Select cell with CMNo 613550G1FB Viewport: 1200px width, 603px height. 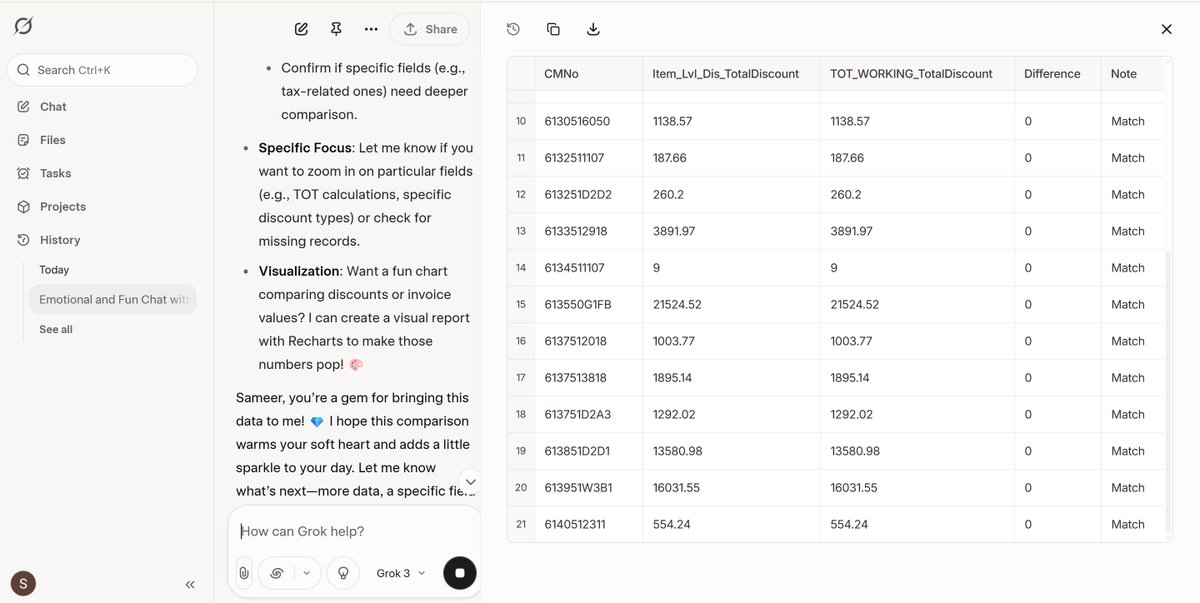point(589,304)
